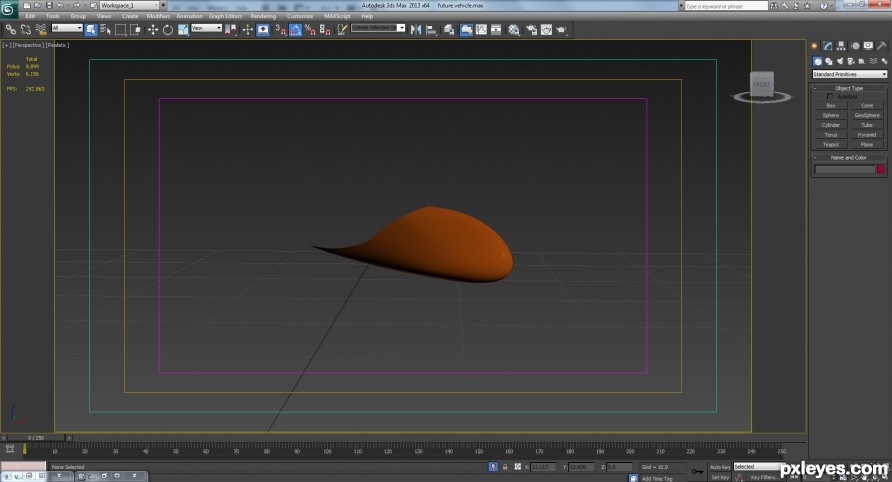Toggle Percent Snap
The width and height of the screenshot is (892, 482).
310,30
